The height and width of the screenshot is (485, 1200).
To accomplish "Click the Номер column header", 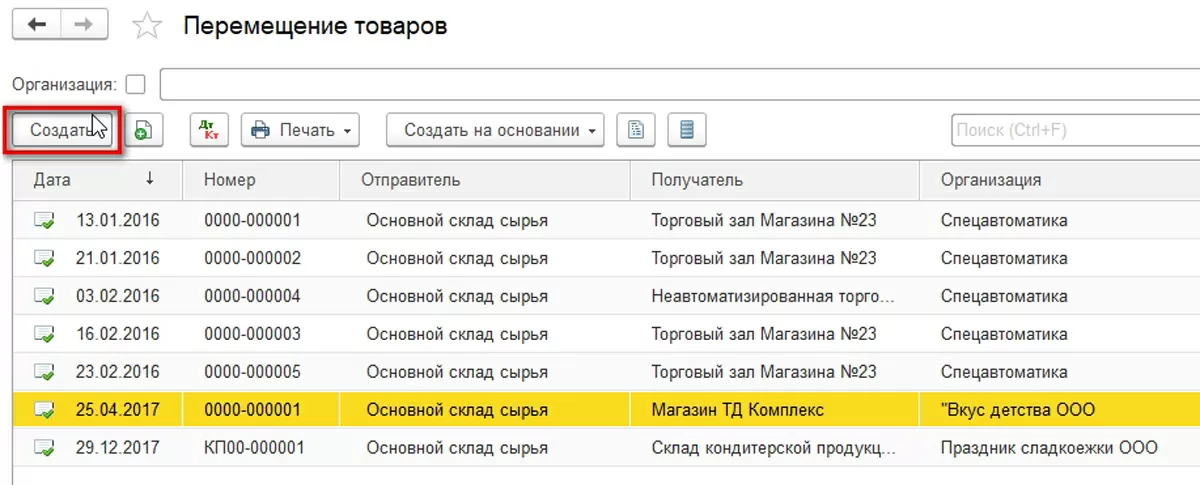I will [230, 180].
